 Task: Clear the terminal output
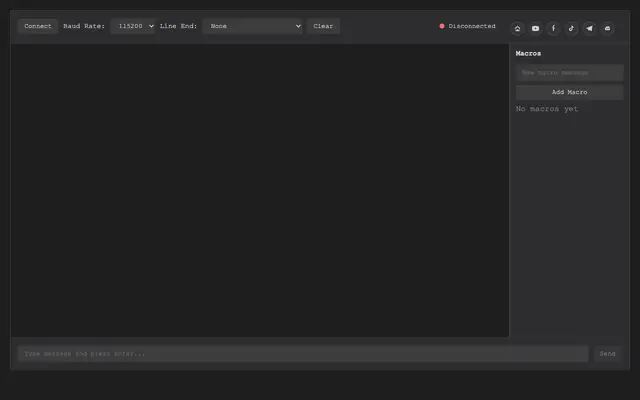tap(323, 26)
